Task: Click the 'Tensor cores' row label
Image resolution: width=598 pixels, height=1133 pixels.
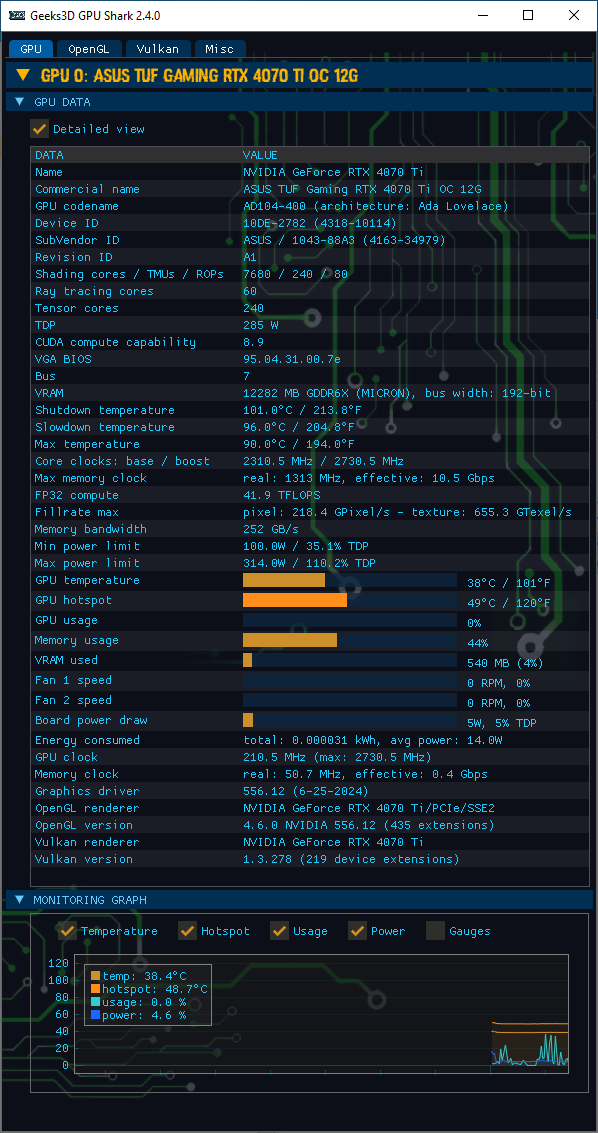Action: (x=77, y=308)
